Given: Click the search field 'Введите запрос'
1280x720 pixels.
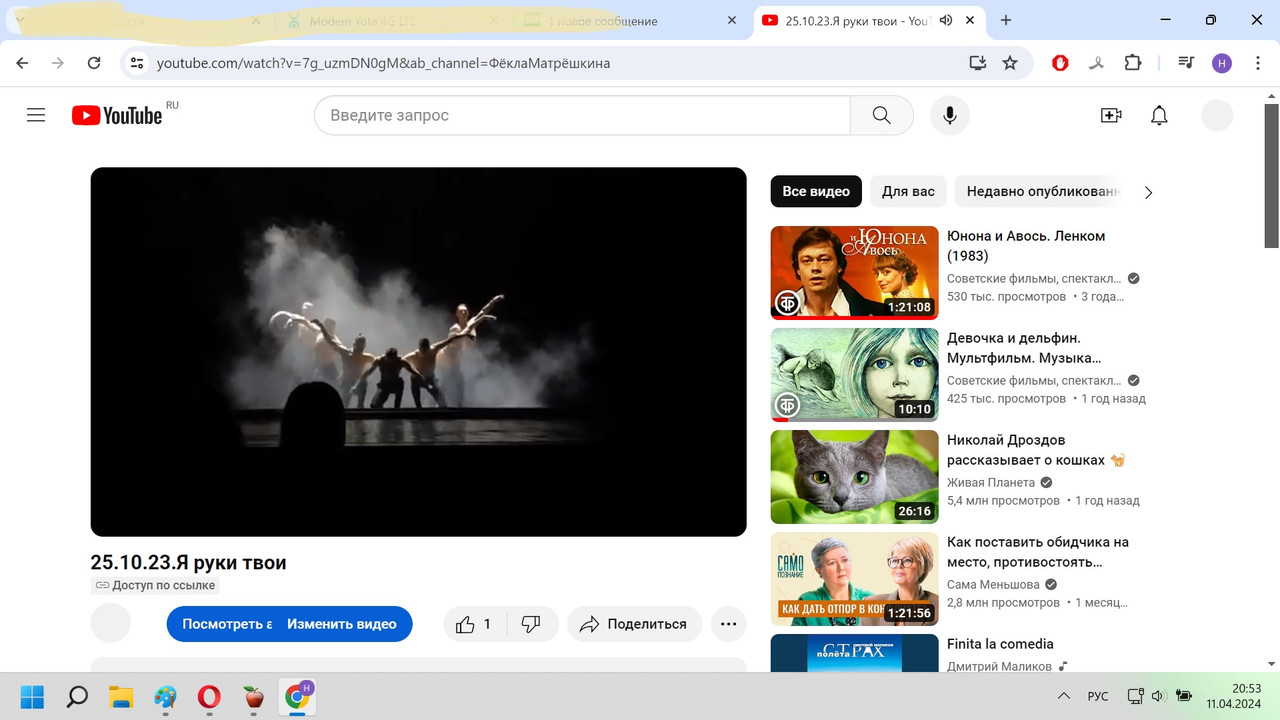Looking at the screenshot, I should pyautogui.click(x=582, y=115).
